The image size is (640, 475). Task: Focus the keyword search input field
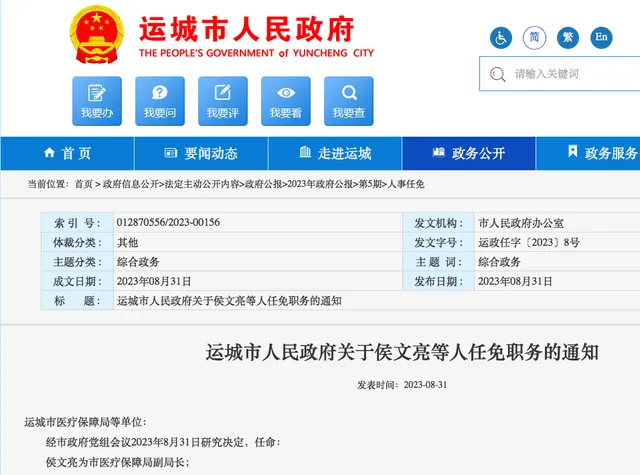[560, 74]
